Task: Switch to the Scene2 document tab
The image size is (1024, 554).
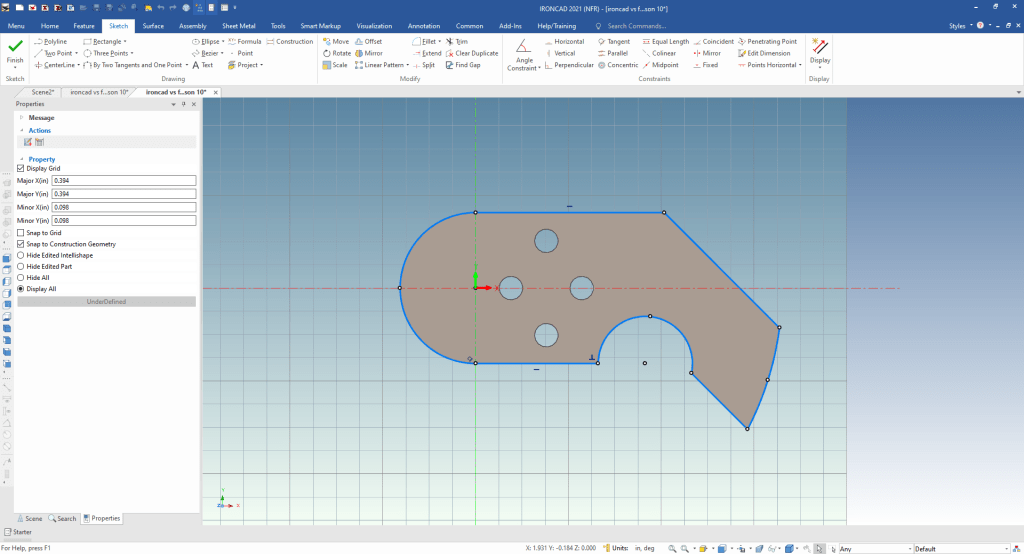Action: (42, 91)
